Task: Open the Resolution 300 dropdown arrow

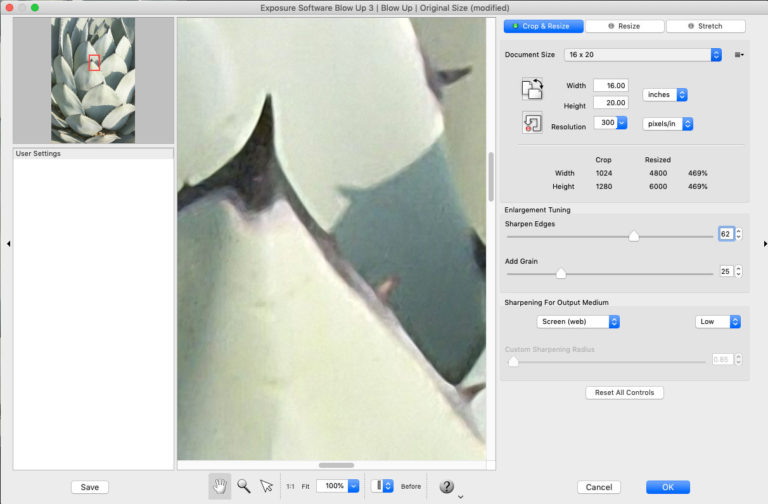Action: [x=622, y=122]
